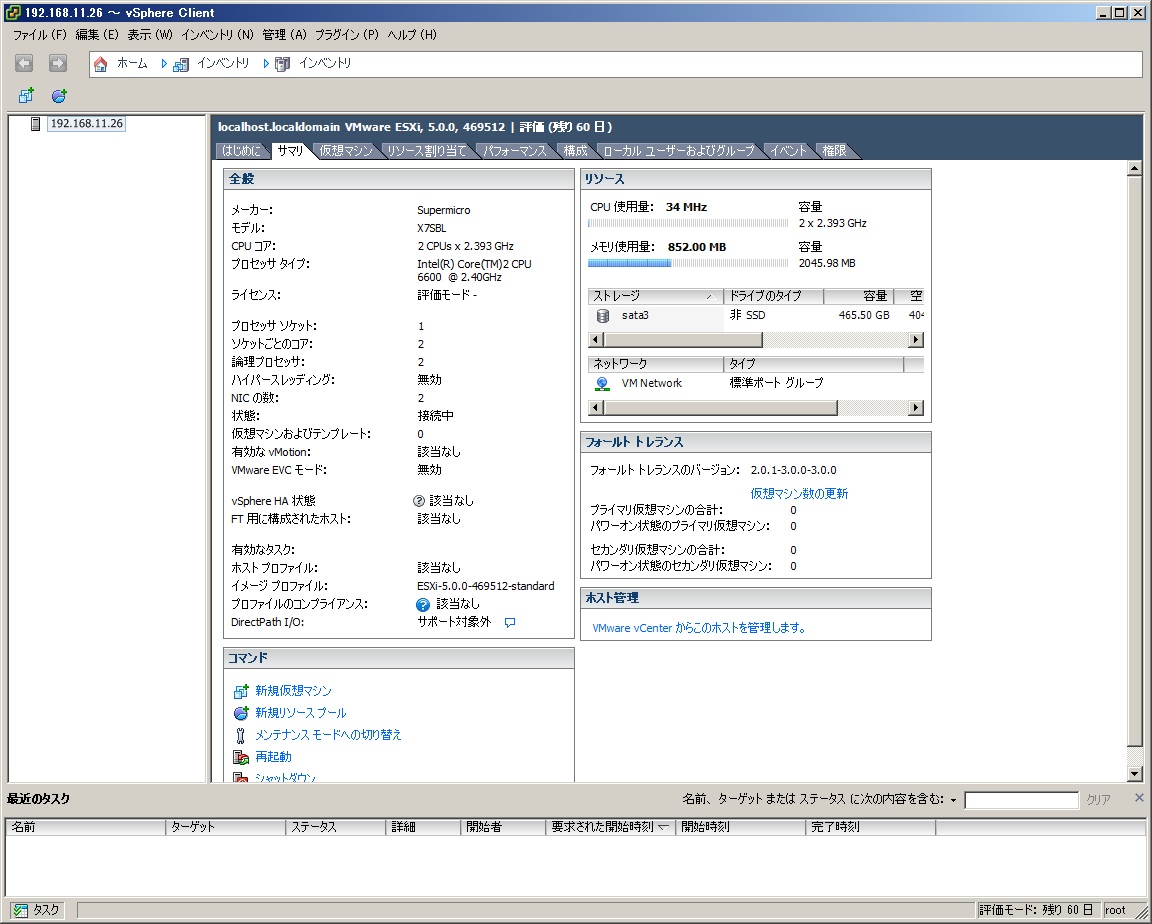Click 新規リソース プール command link
This screenshot has width=1152, height=924.
[300, 713]
